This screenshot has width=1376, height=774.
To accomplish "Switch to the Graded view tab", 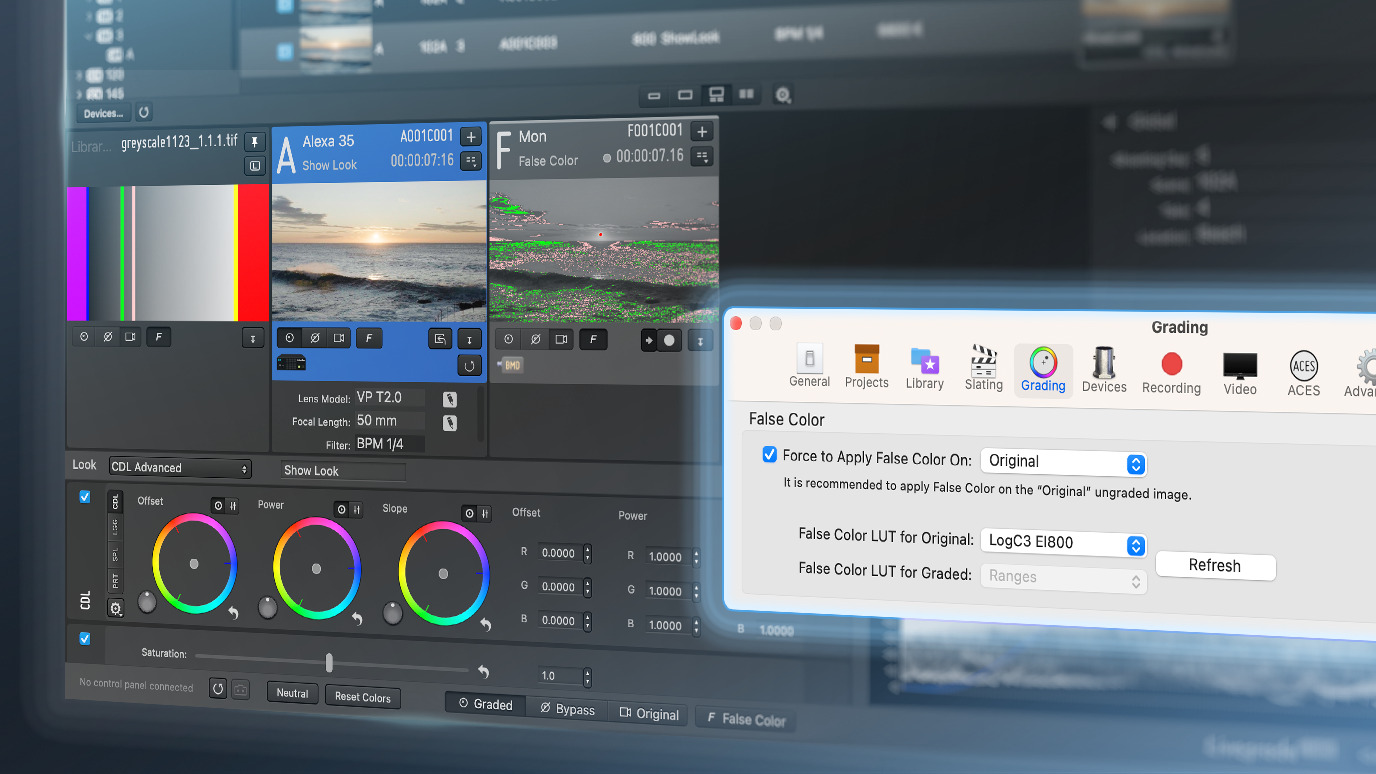I will tap(486, 705).
